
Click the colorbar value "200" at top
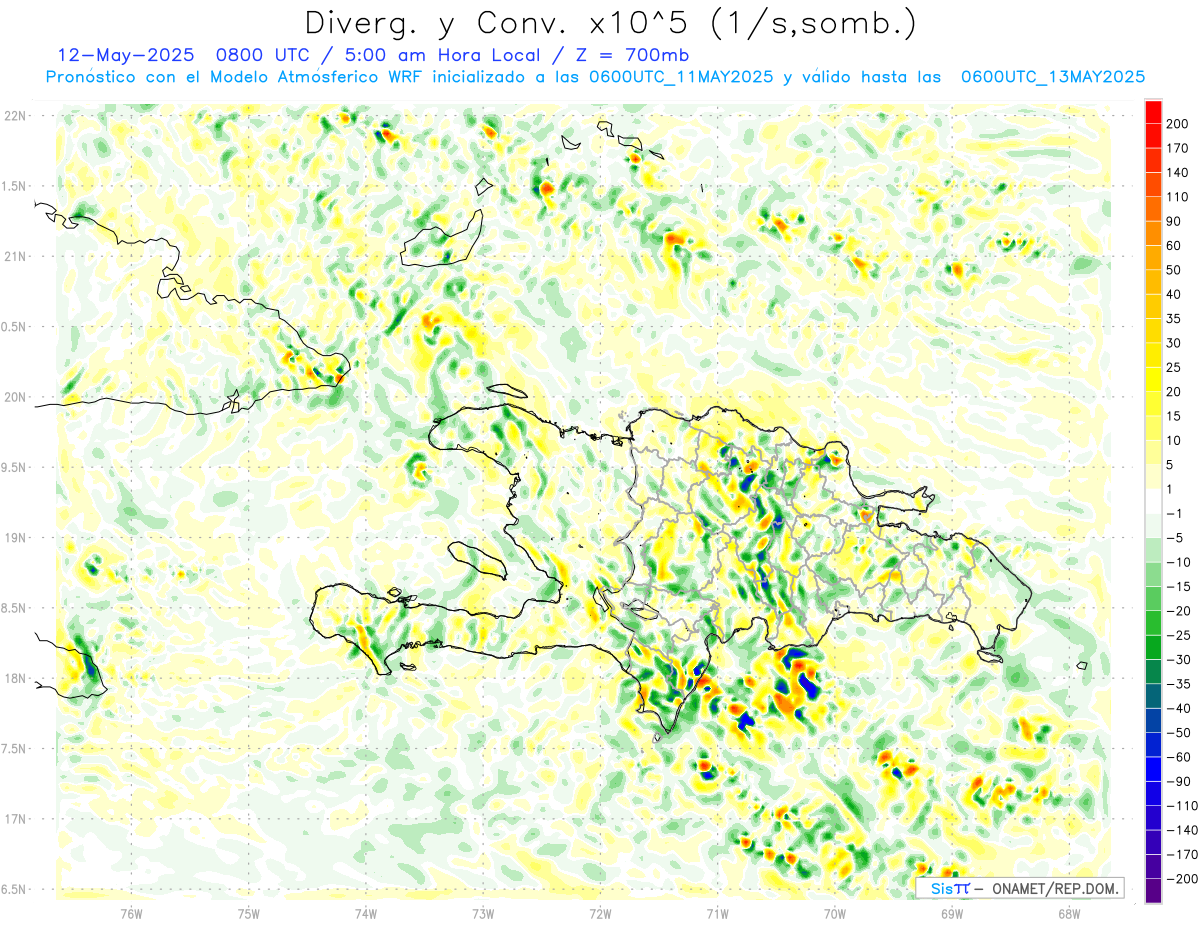(x=1177, y=124)
